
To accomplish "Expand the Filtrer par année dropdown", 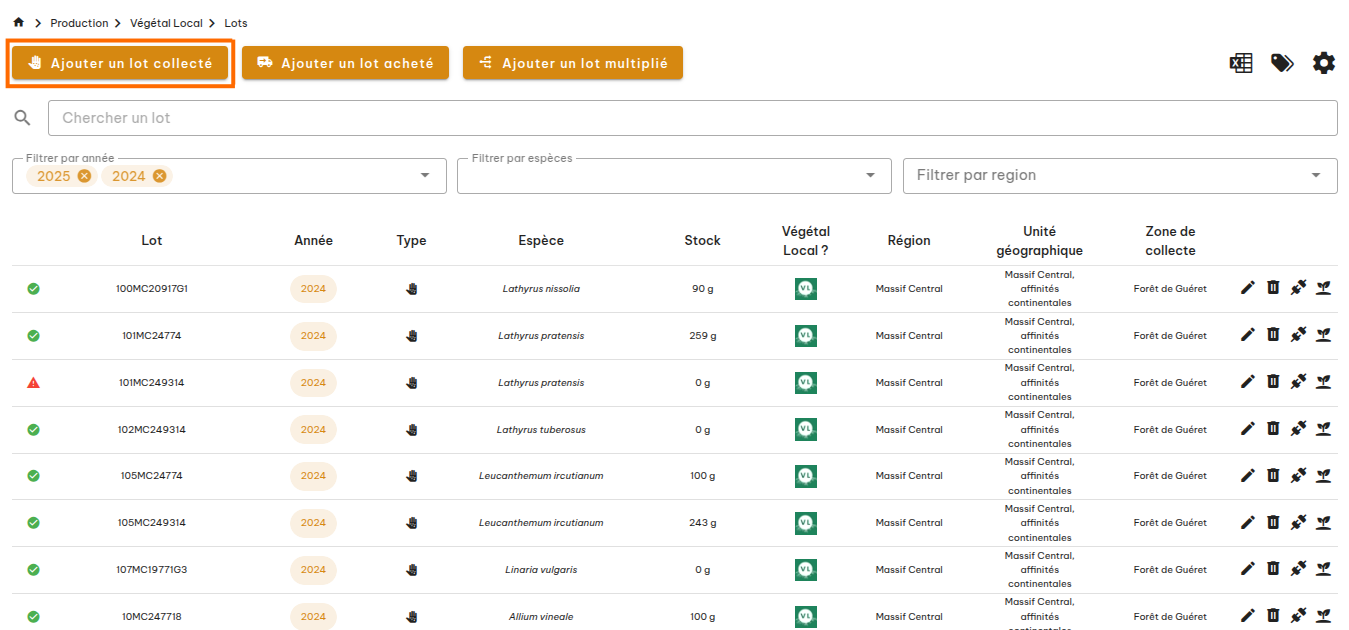I will tap(426, 176).
